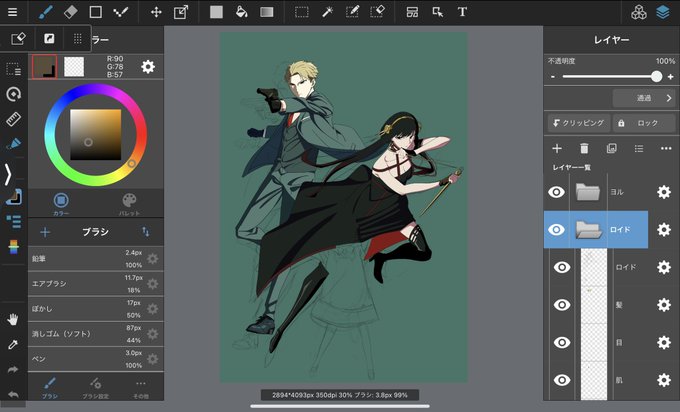Open the canvas rotation tool
The width and height of the screenshot is (680, 412).
pos(13,94)
